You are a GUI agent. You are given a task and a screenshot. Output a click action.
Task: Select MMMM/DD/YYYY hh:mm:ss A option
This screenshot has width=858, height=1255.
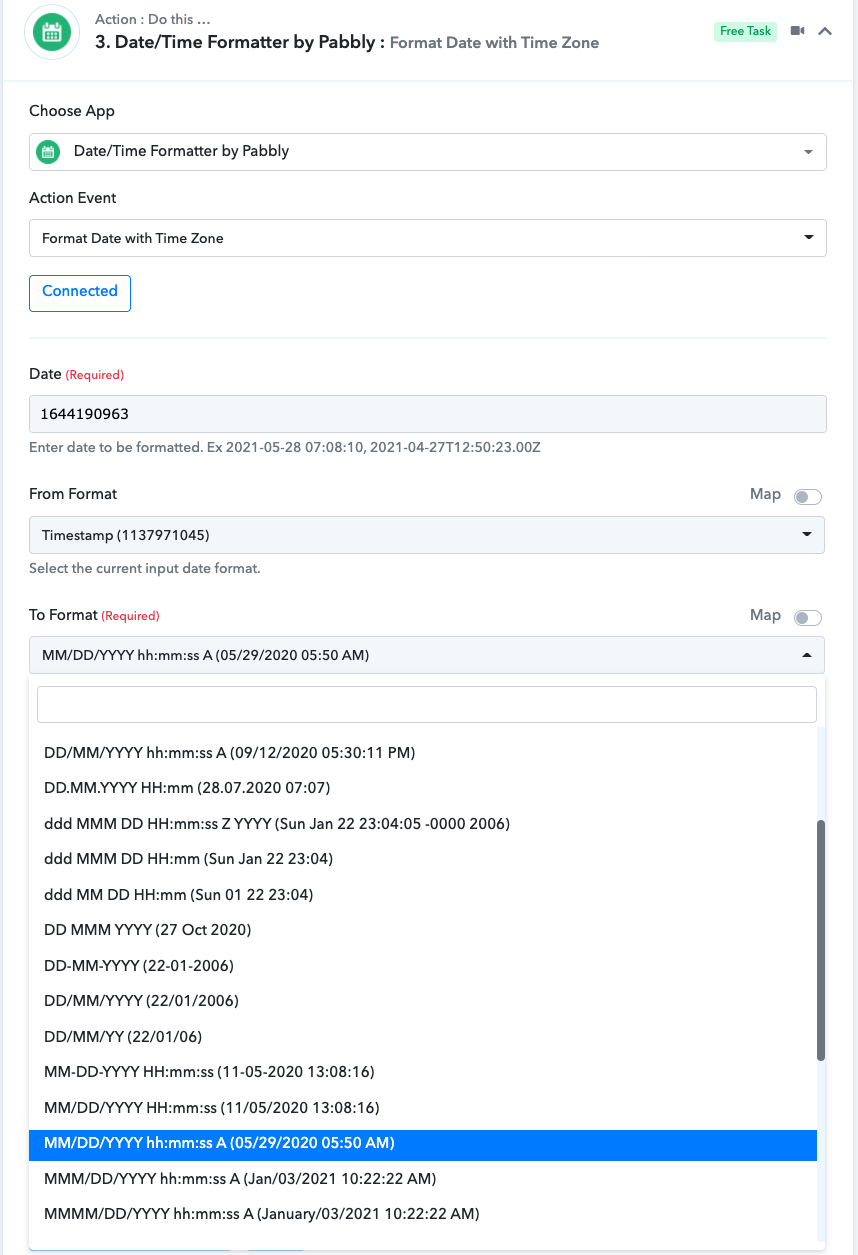tap(423, 1214)
